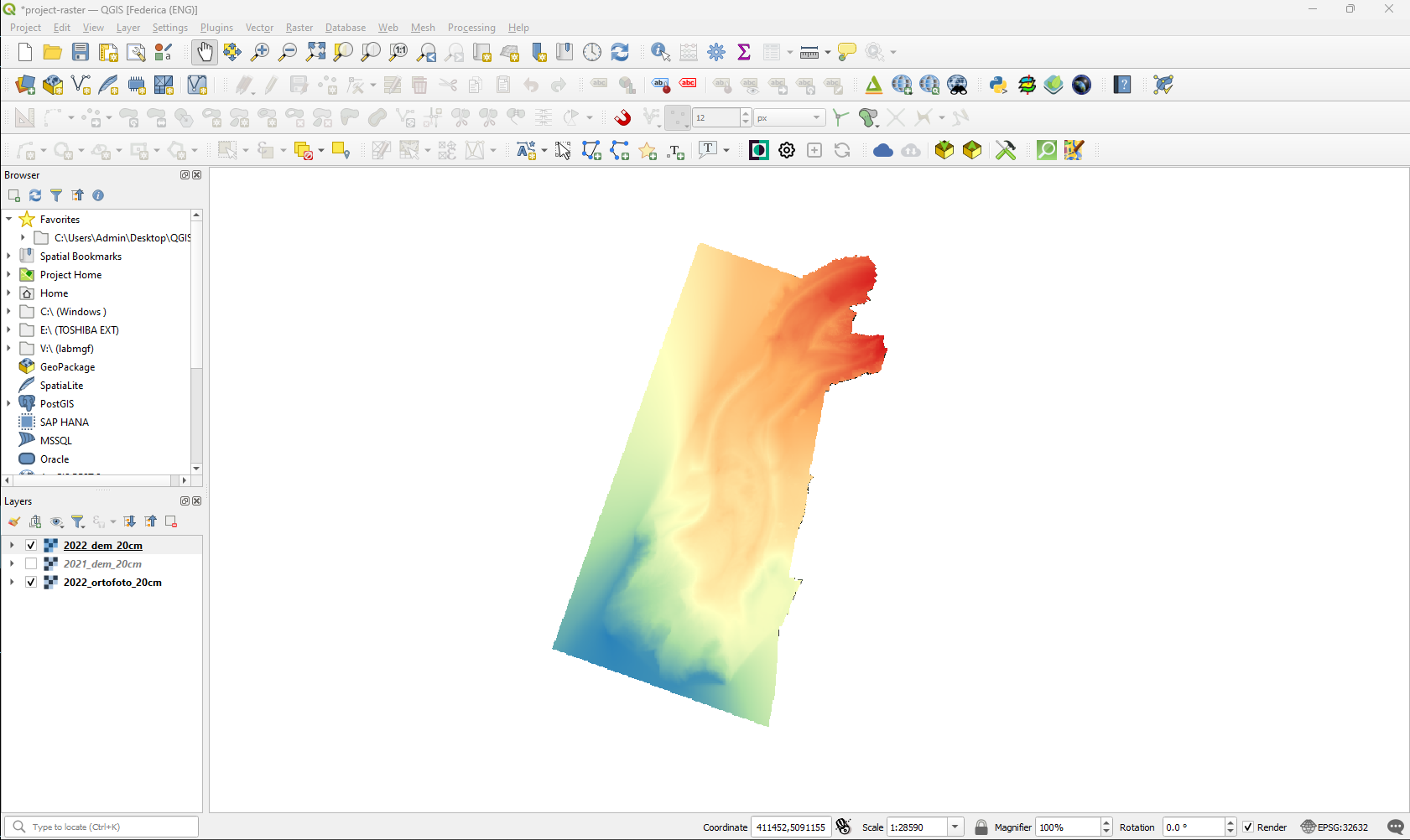Float the Browser panel
1410x840 pixels.
[x=185, y=175]
